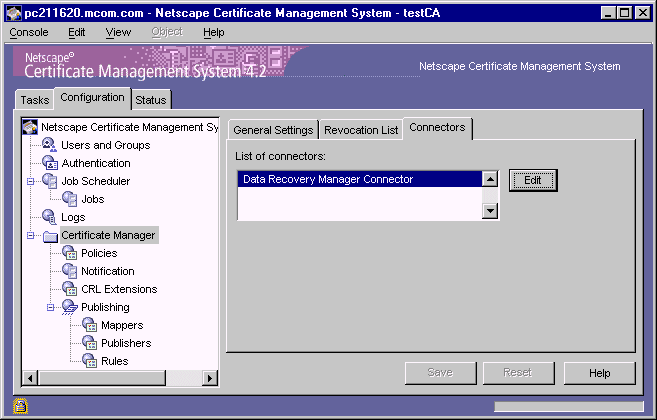Viewport: 657px width, 420px height.
Task: Collapse the Job Scheduler tree node
Action: [31, 181]
